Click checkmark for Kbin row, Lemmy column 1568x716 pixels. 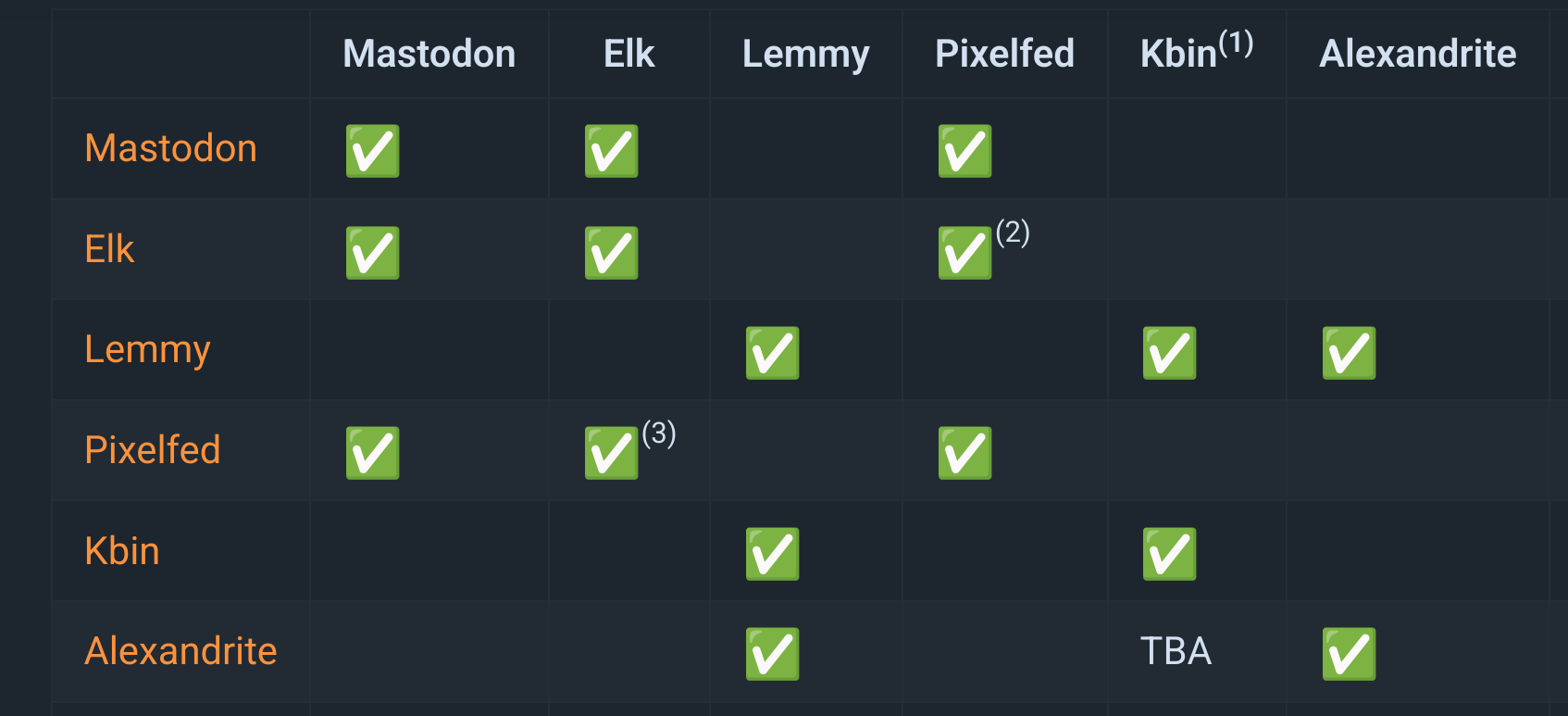pyautogui.click(x=773, y=554)
